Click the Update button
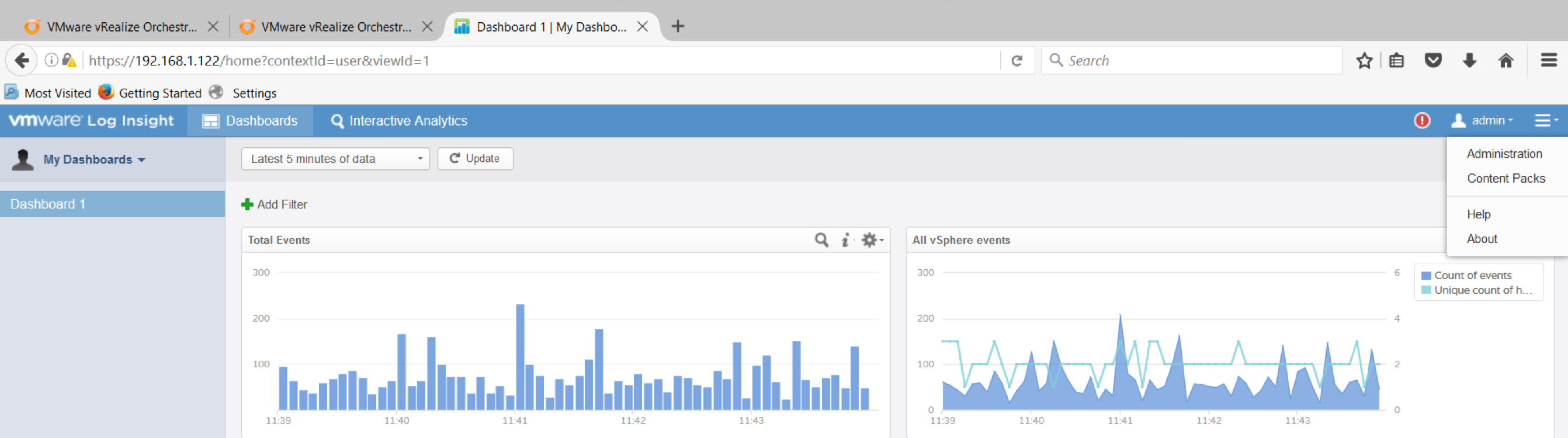Image resolution: width=1568 pixels, height=438 pixels. (x=475, y=159)
